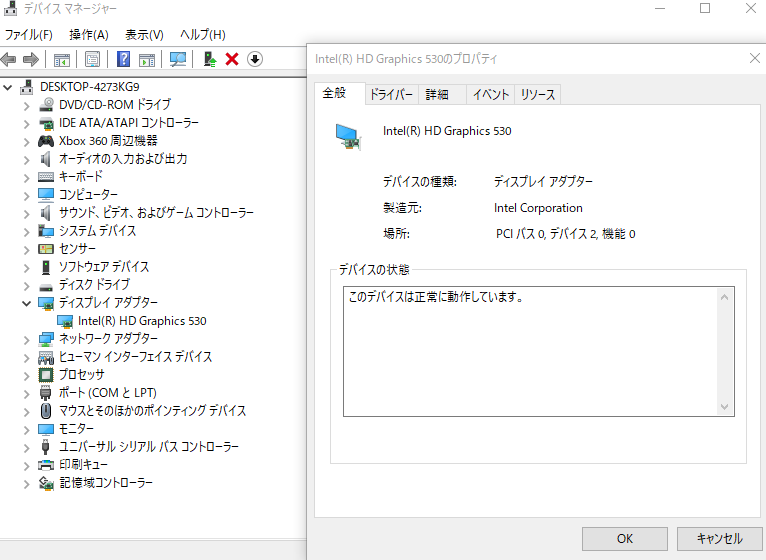This screenshot has width=766, height=560.
Task: Click the ヒューマン インターフェイス デバイス icon
Action: tap(46, 358)
